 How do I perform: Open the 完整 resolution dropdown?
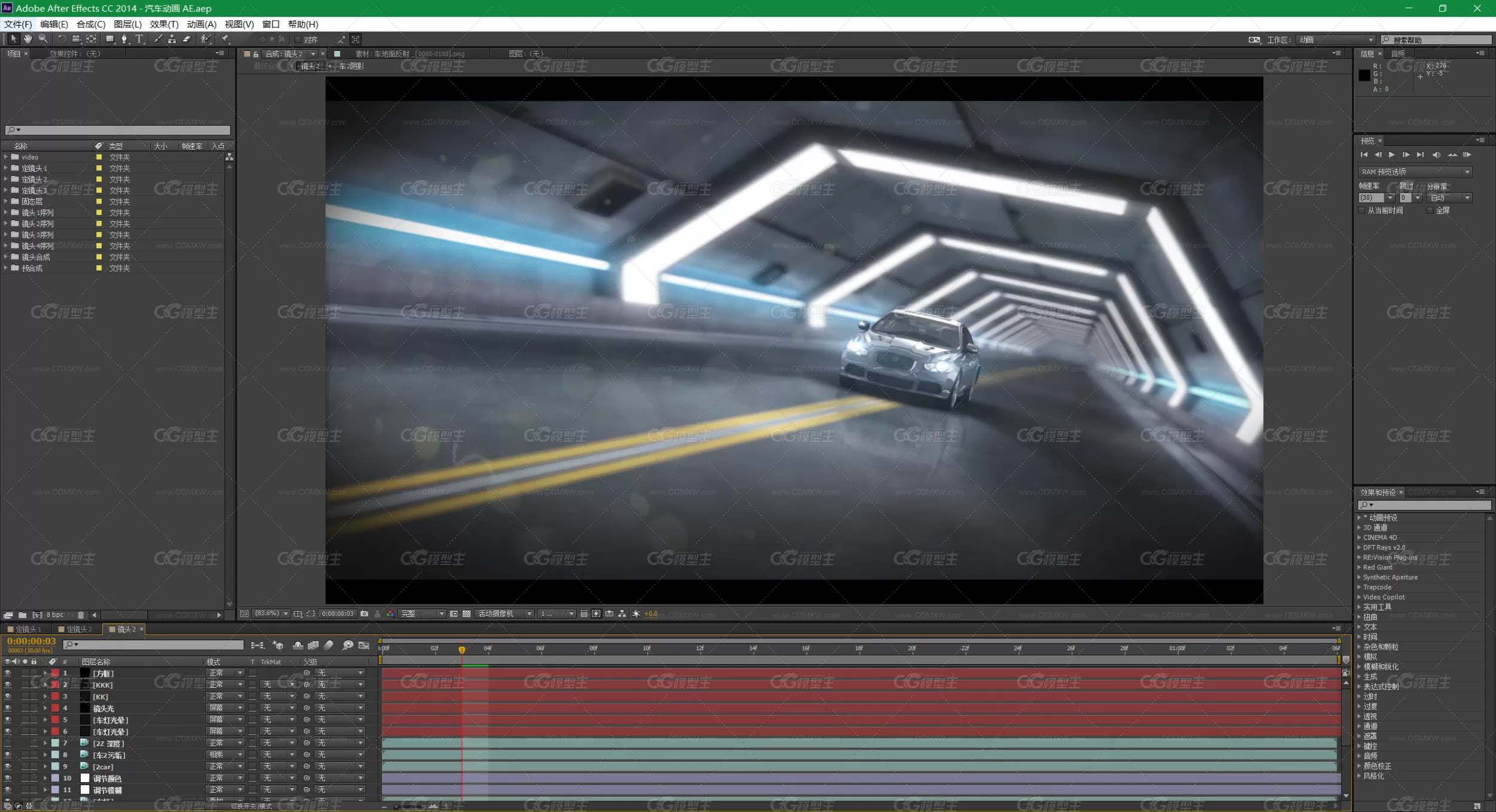pos(422,613)
